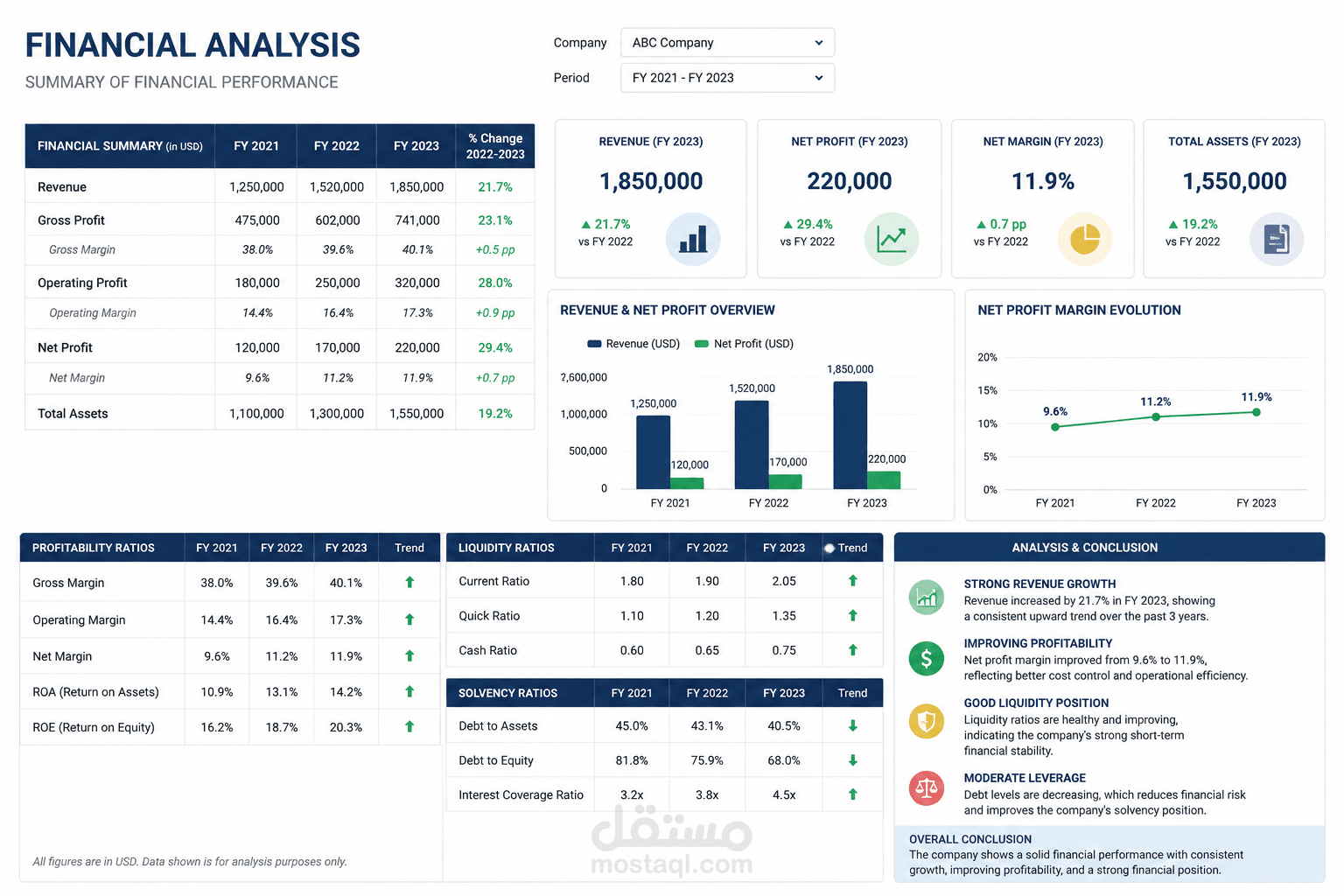The width and height of the screenshot is (1344, 896).
Task: Click the Quick Ratio trend up arrow
Action: 853,616
